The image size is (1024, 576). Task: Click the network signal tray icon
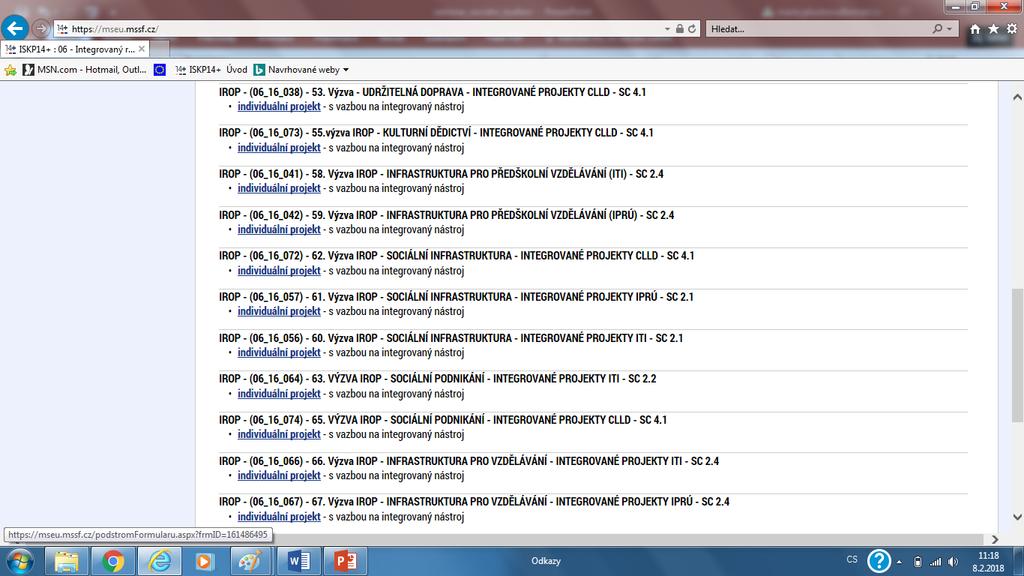click(x=936, y=562)
